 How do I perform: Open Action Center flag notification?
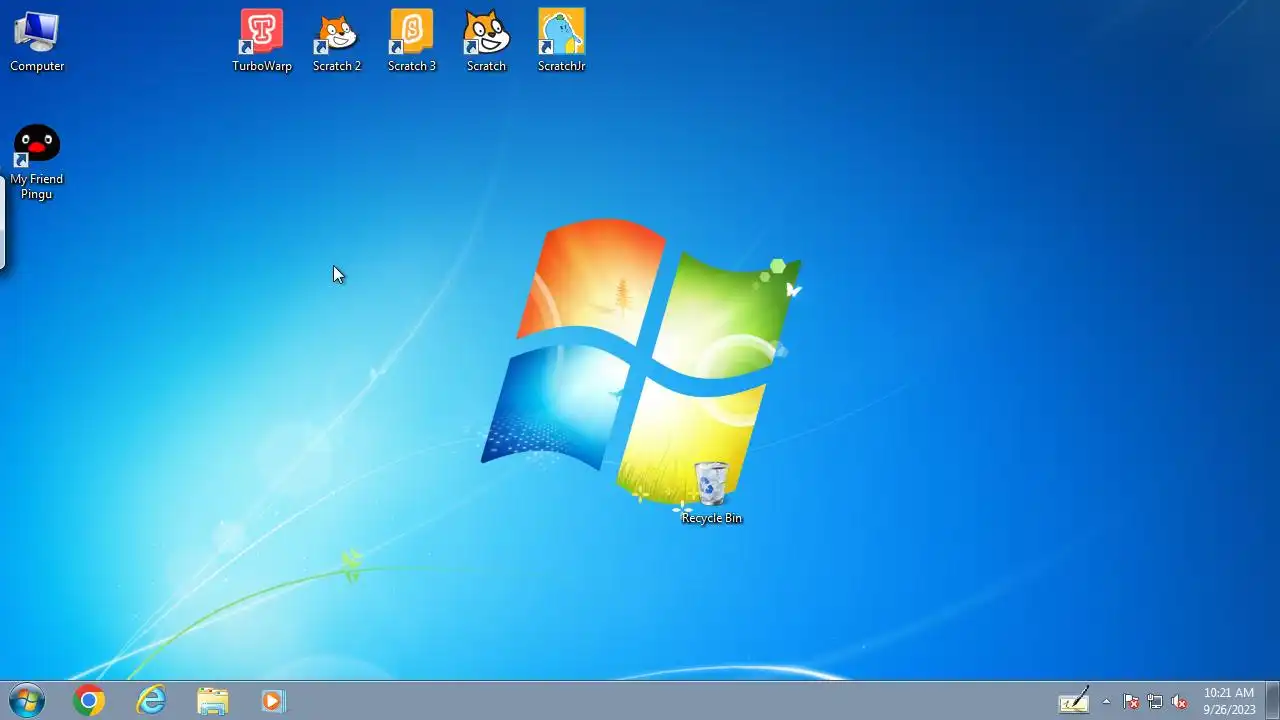pyautogui.click(x=1131, y=702)
